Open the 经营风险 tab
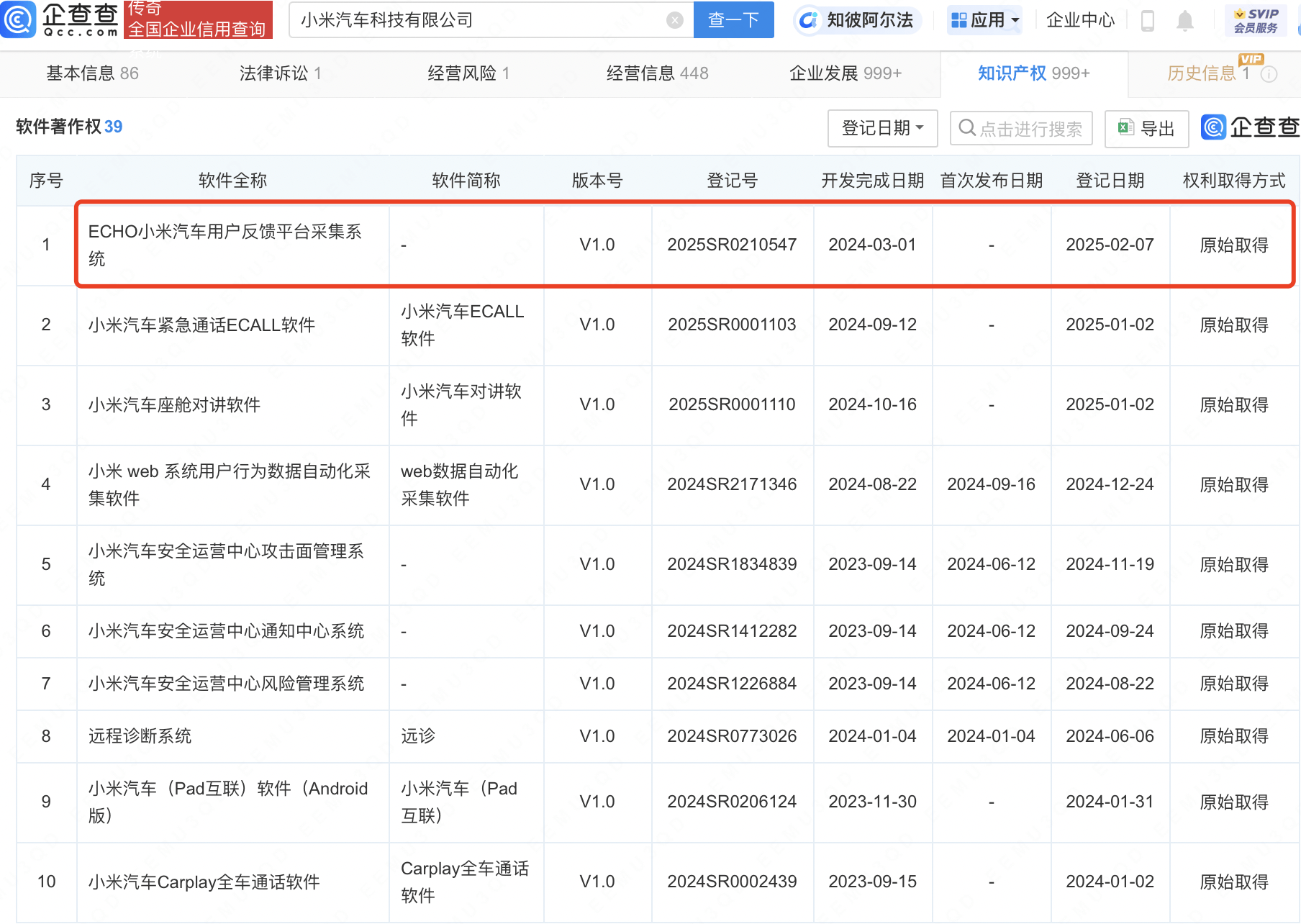The width and height of the screenshot is (1301, 924). click(468, 73)
